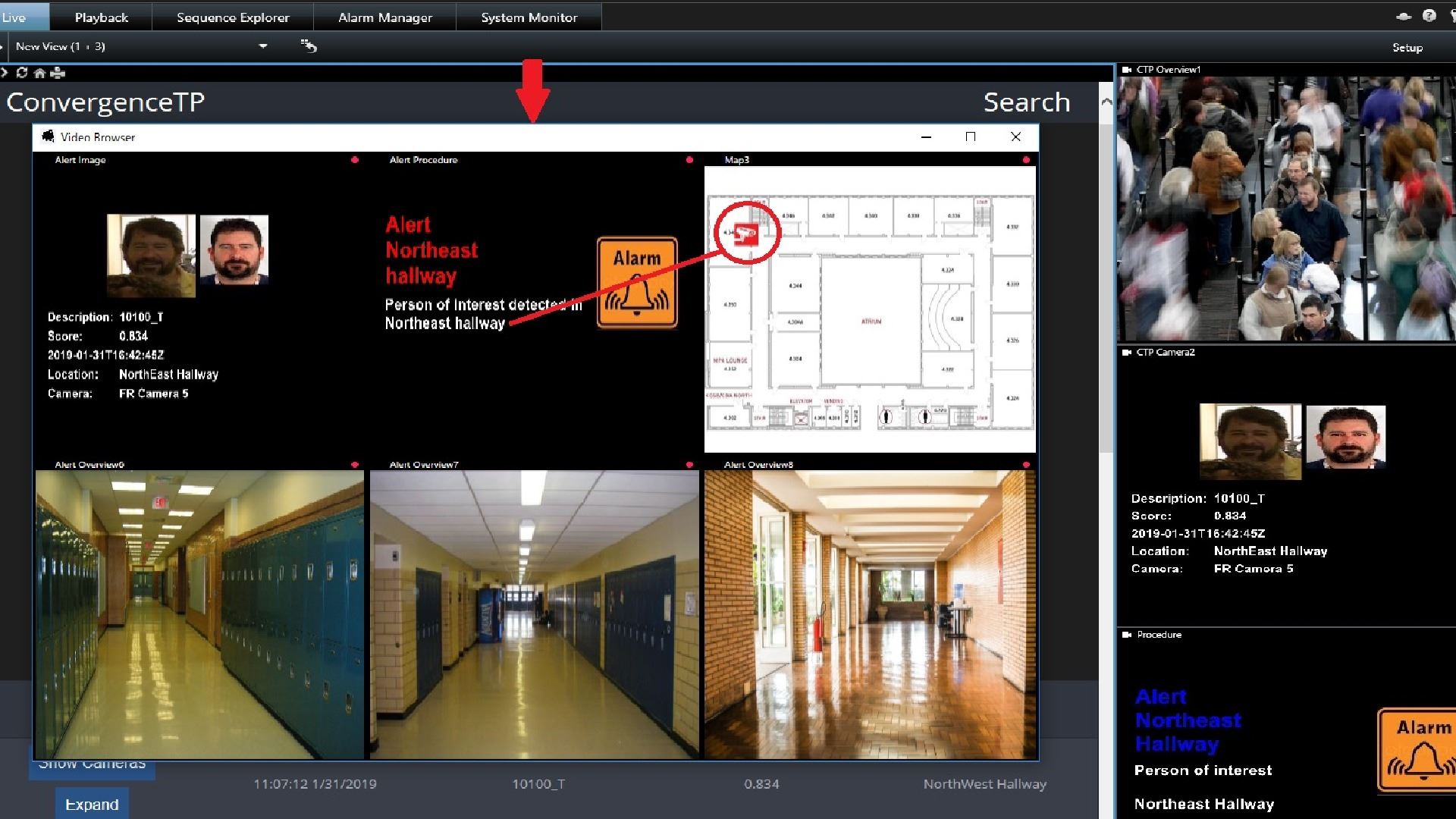The width and height of the screenshot is (1456, 819).
Task: Click the camera icon beside CTP Overview1
Action: pos(1127,70)
